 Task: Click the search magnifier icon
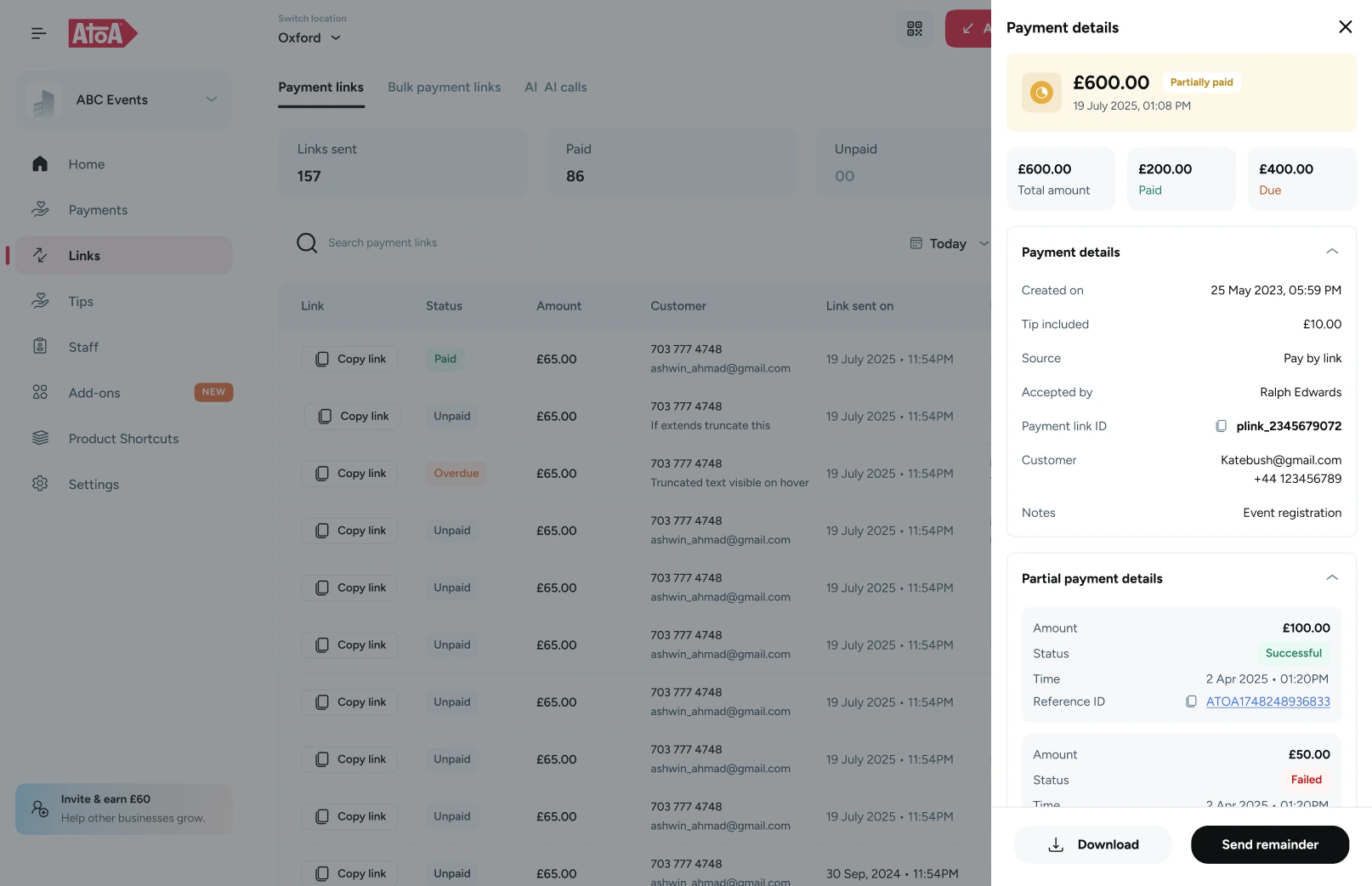[307, 243]
